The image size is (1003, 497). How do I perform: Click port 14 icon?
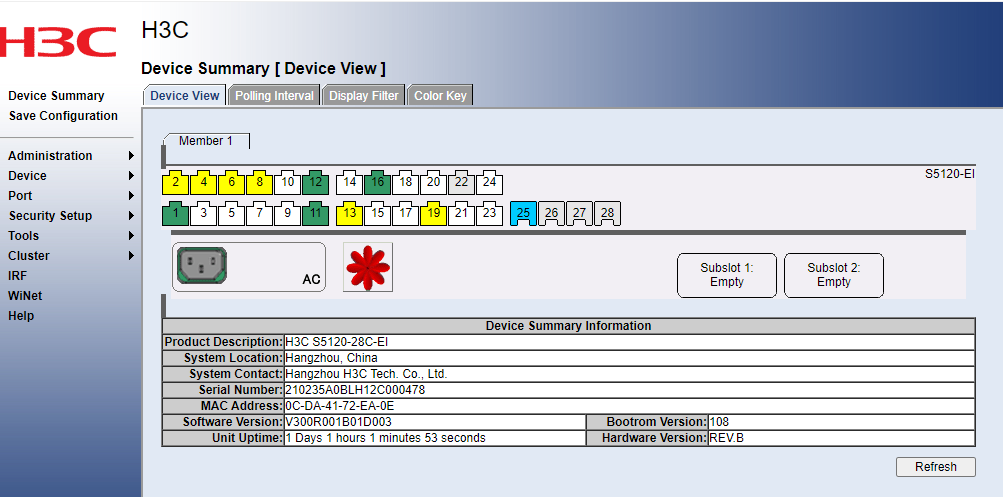349,183
